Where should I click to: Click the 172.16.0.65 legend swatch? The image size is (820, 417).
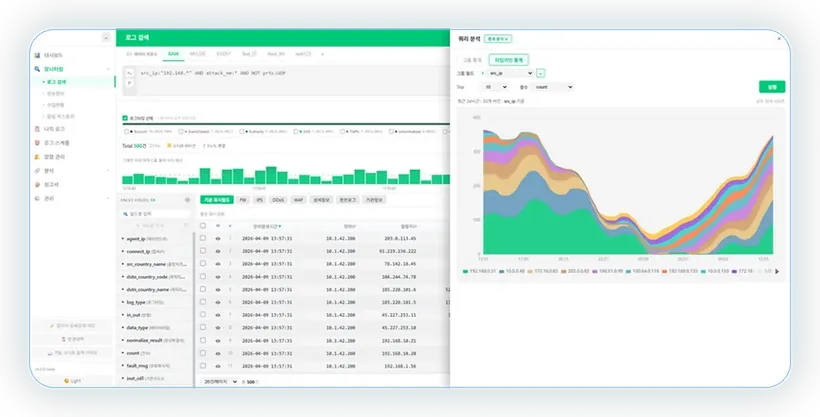point(530,272)
